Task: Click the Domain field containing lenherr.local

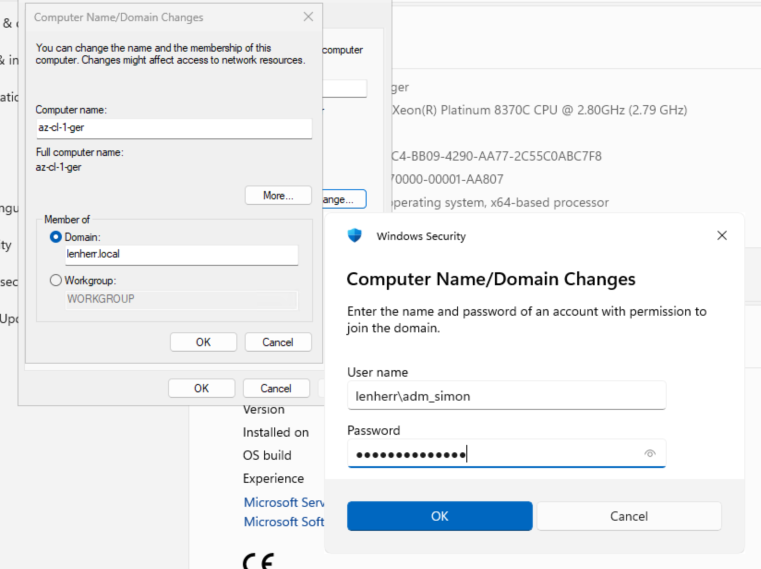Action: [x=181, y=256]
